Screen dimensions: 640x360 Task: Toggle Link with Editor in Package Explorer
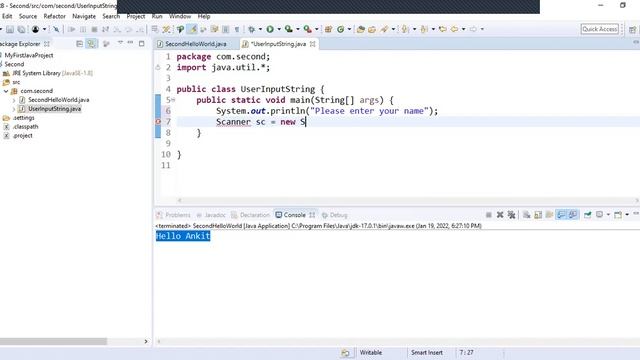click(91, 44)
